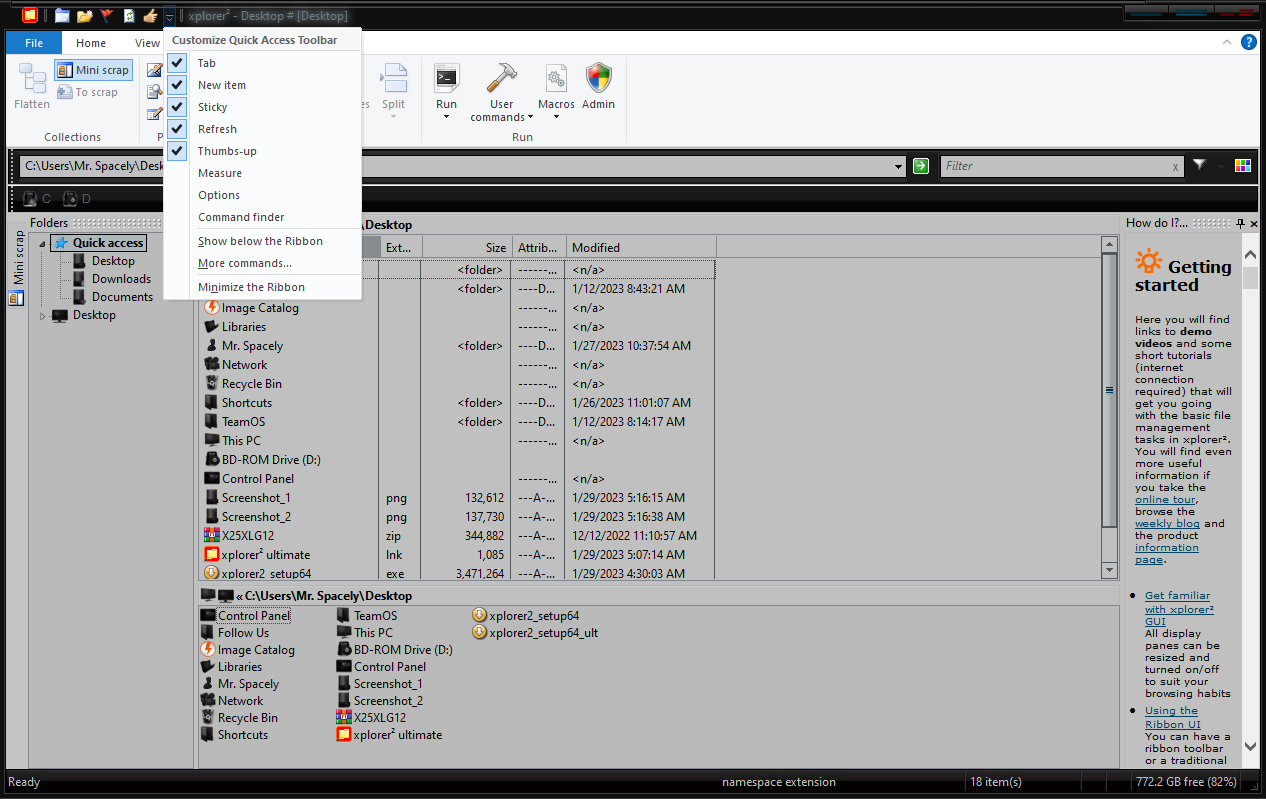
Task: Open the dropdown arrow next to funnel icon
Action: (x=1220, y=166)
